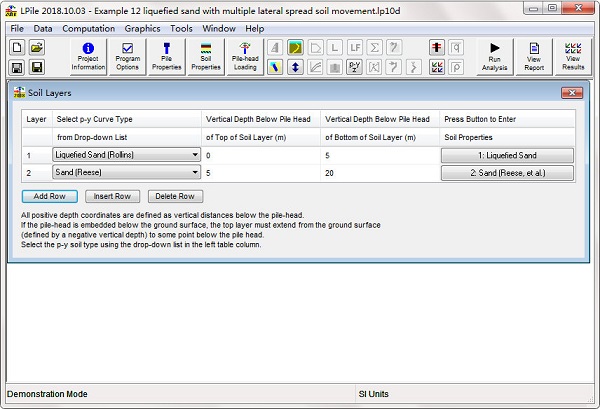
Task: Click SI Units status bar entry
Action: 373,394
